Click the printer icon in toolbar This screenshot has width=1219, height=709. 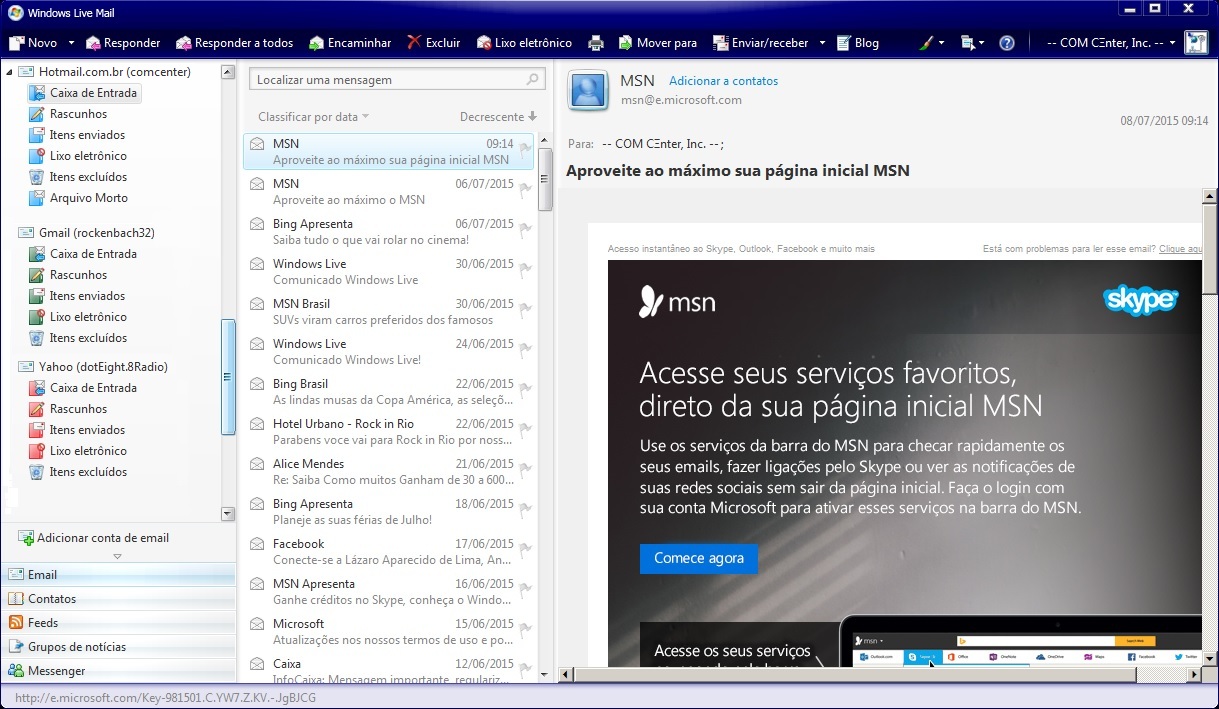coord(596,43)
